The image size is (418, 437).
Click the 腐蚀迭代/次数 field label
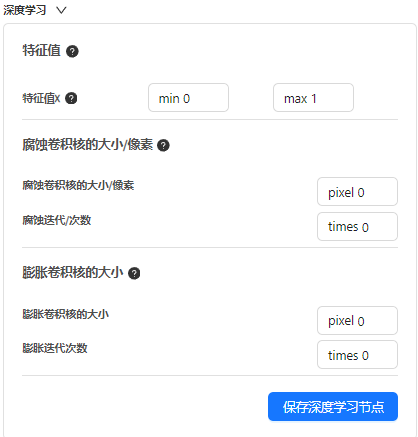[x=57, y=220]
